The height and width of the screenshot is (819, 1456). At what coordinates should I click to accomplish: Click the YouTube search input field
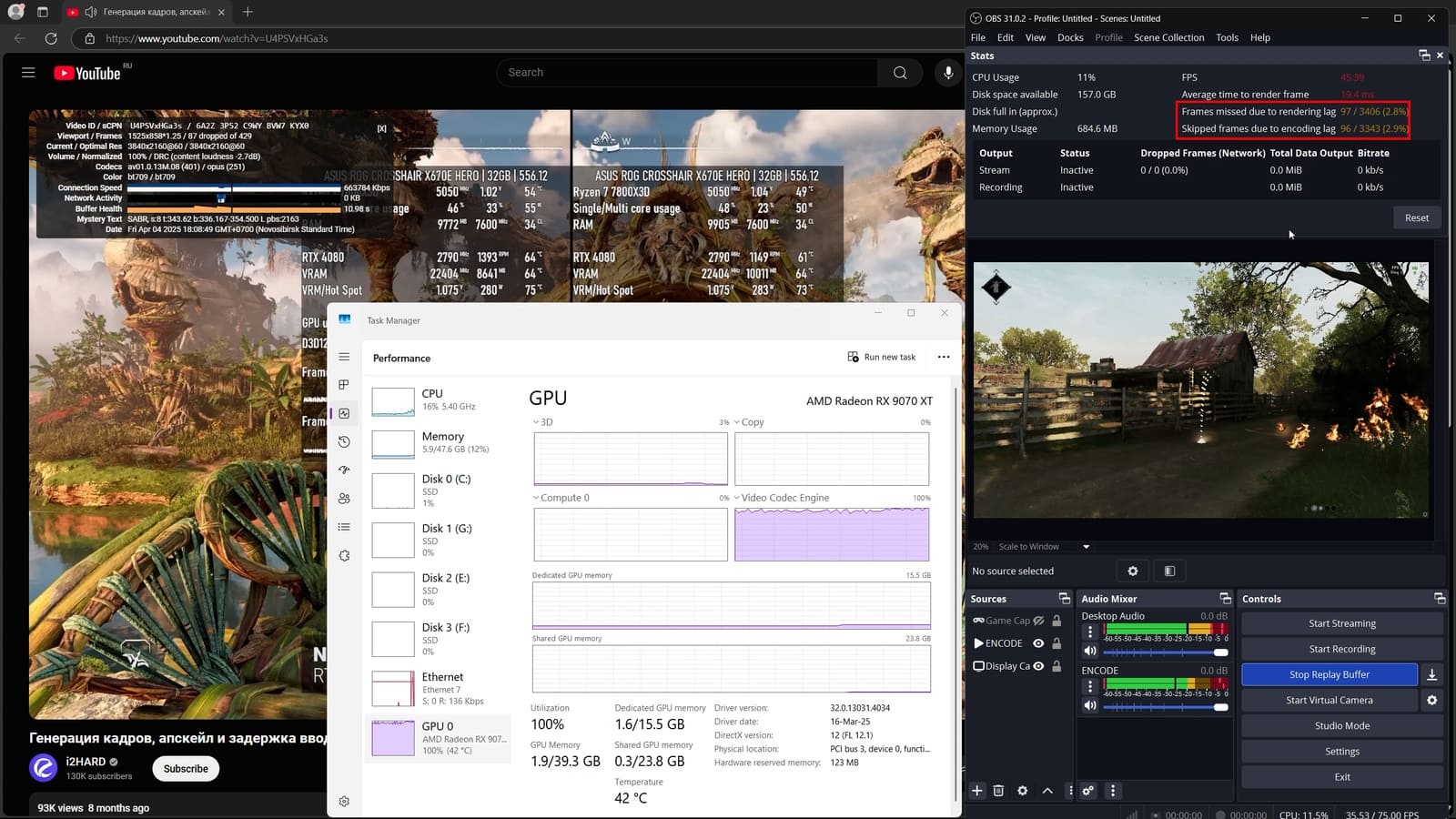point(687,73)
